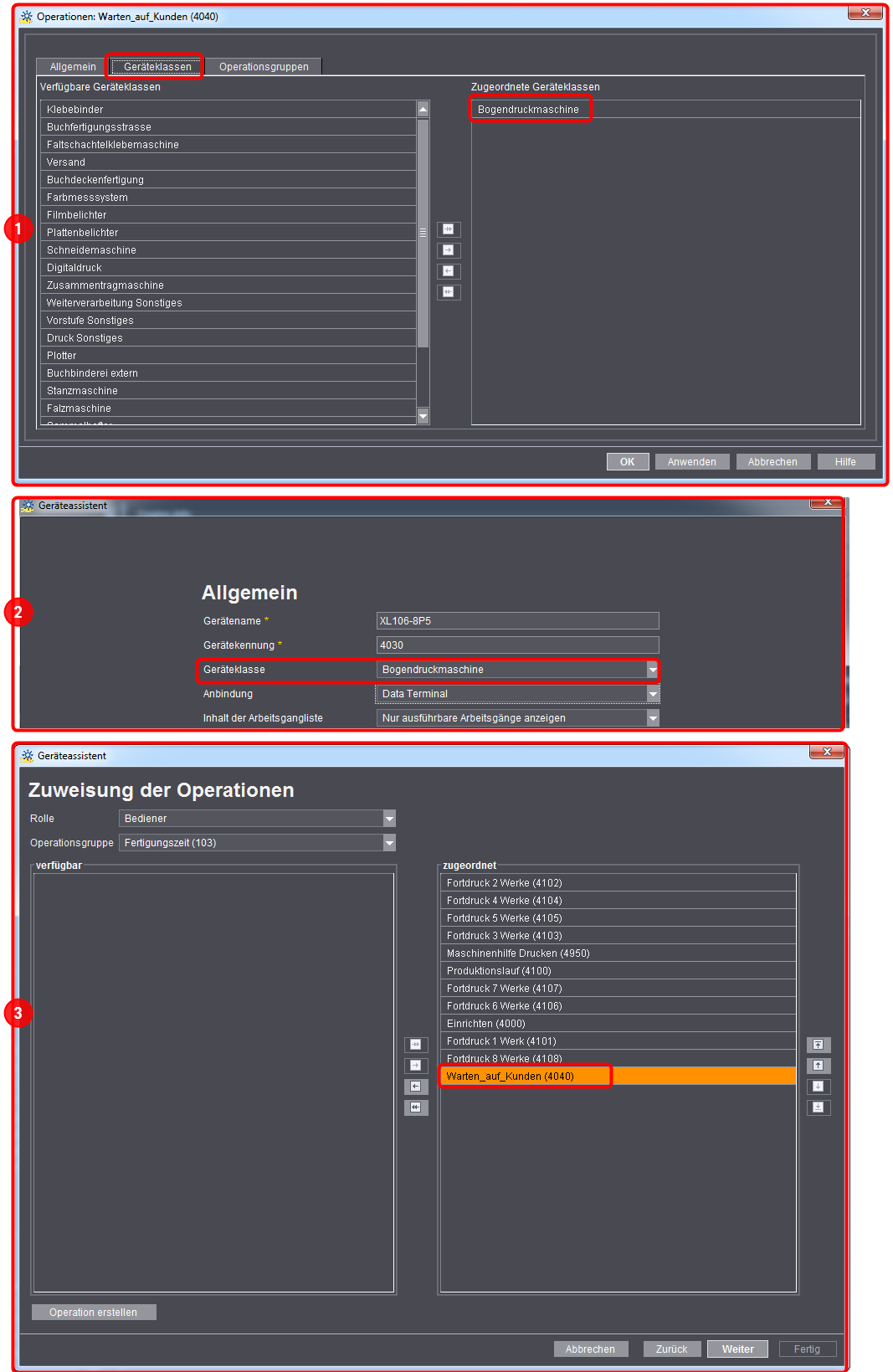Click scroll-up arrow of Verfügbare Geräteklassen list
Image resolution: width=893 pixels, height=1372 pixels.
423,110
